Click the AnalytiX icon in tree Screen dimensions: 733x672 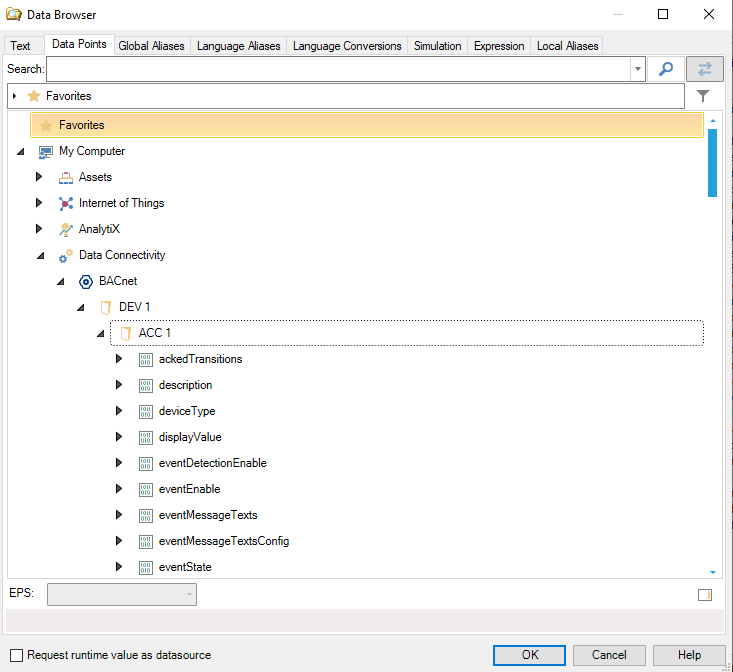[66, 229]
